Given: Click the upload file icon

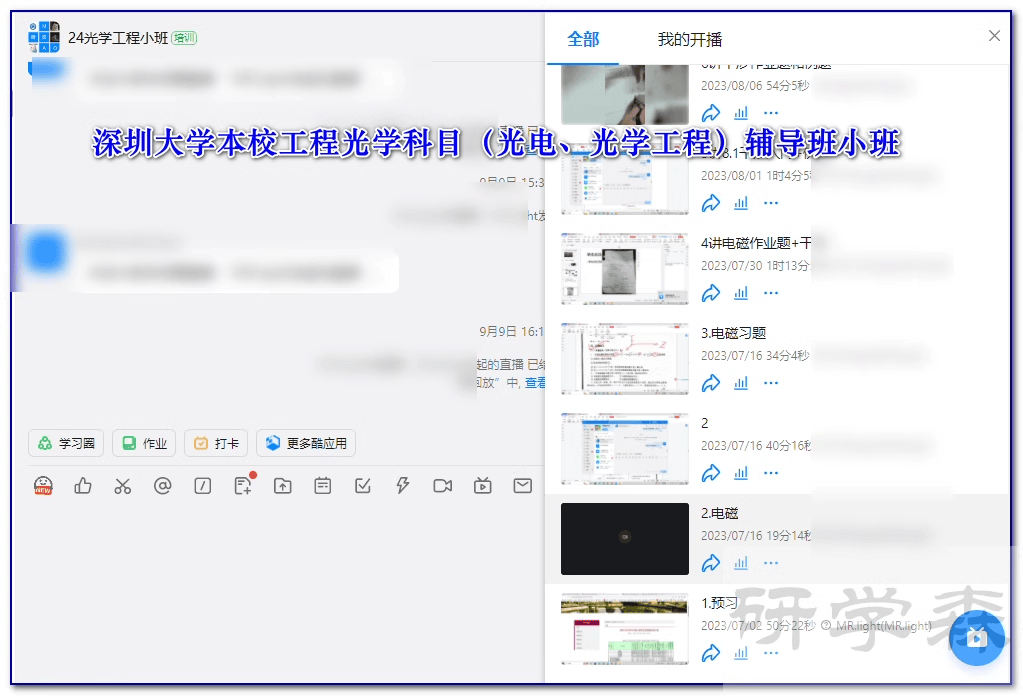Looking at the screenshot, I should click(x=282, y=486).
